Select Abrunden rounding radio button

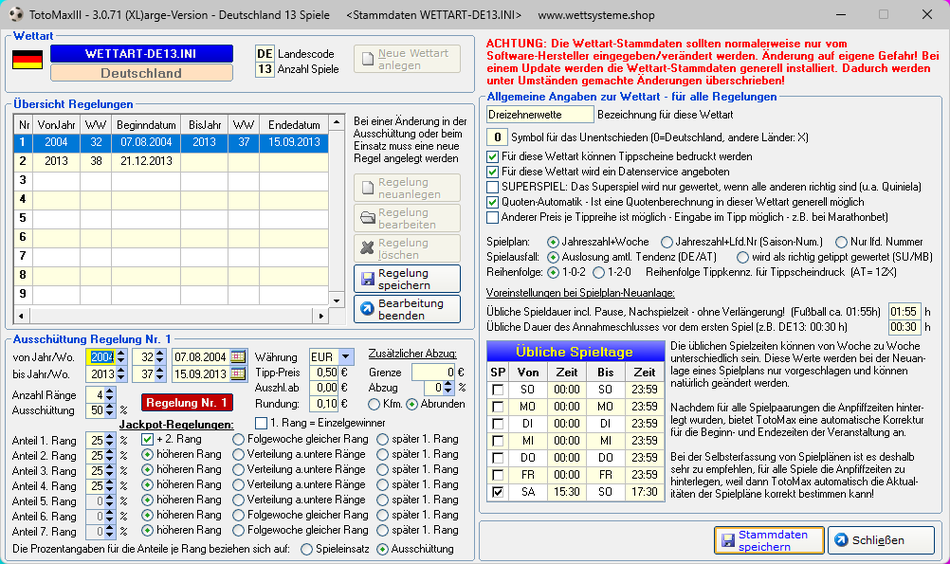pos(412,404)
